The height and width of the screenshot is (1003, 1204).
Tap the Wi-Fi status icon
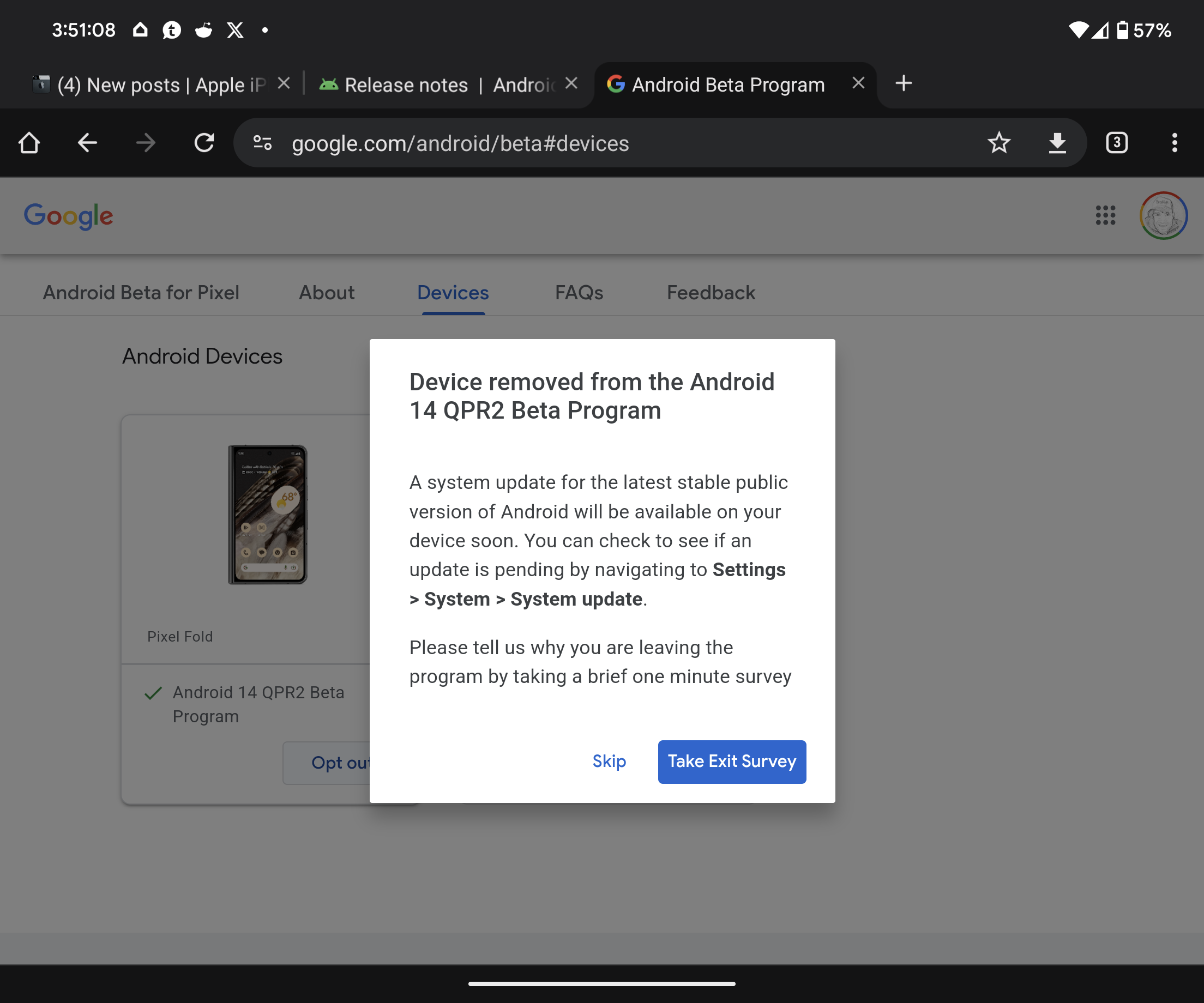coord(1079,30)
